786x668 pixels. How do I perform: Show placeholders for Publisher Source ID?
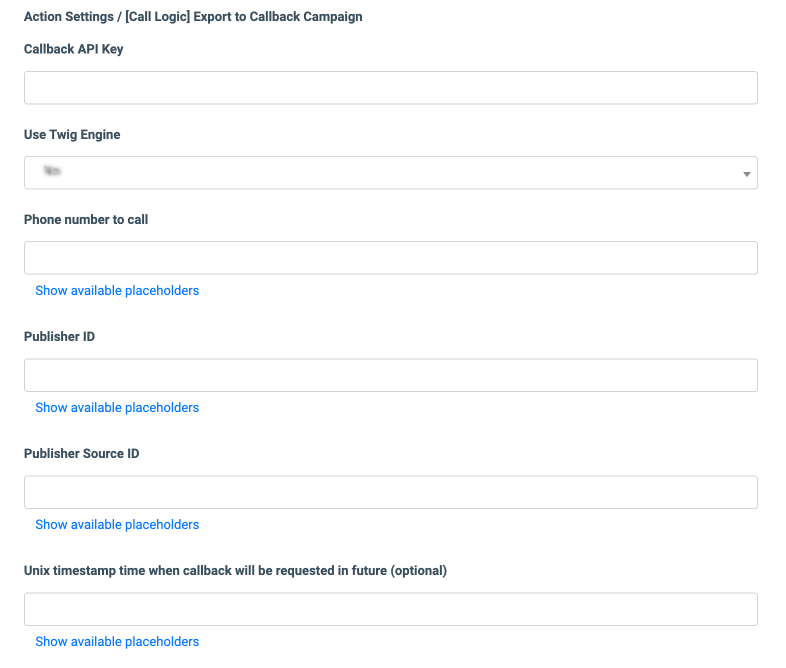(x=117, y=525)
